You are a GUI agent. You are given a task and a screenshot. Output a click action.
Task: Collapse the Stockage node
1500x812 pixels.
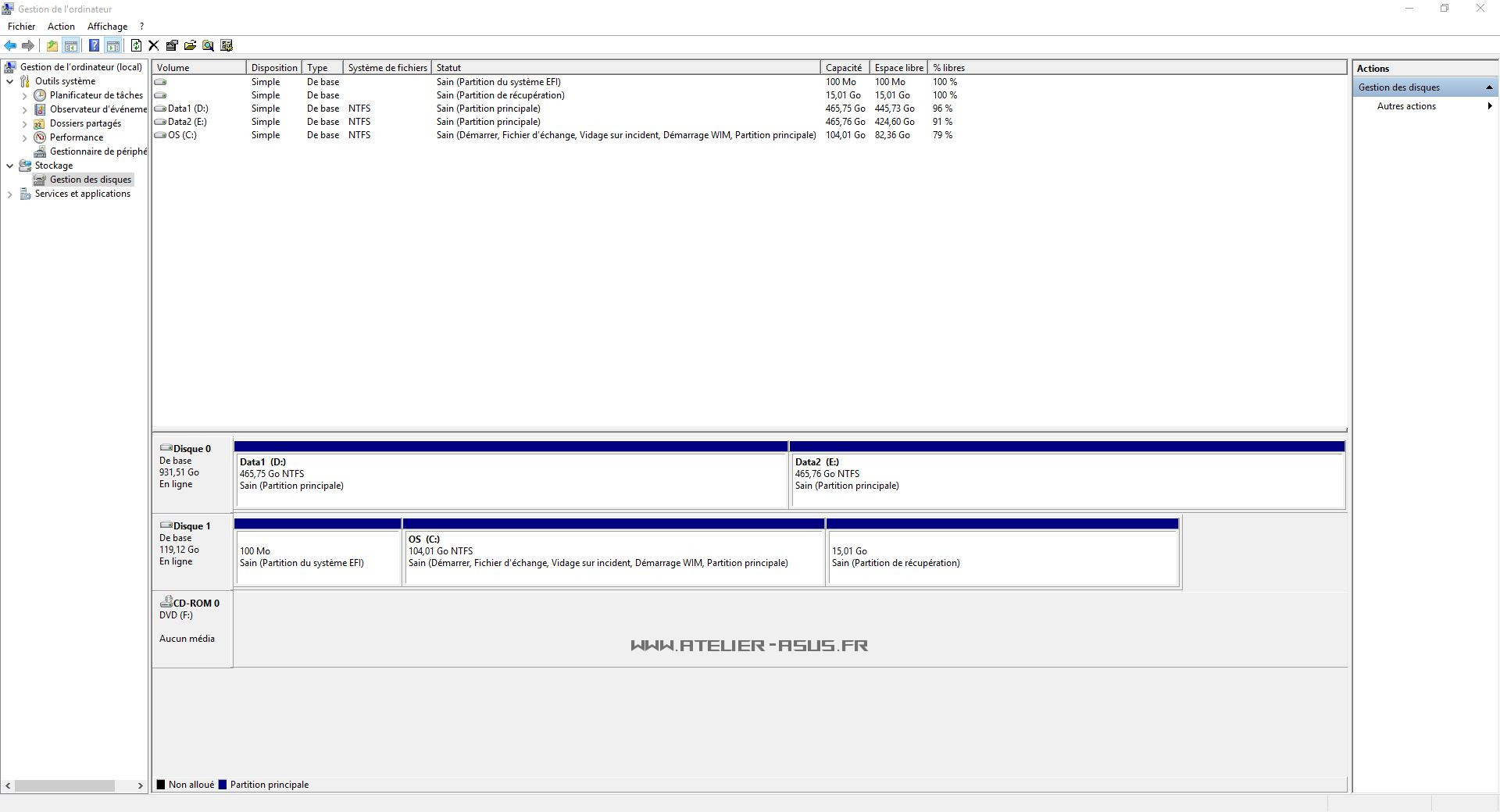coord(9,166)
